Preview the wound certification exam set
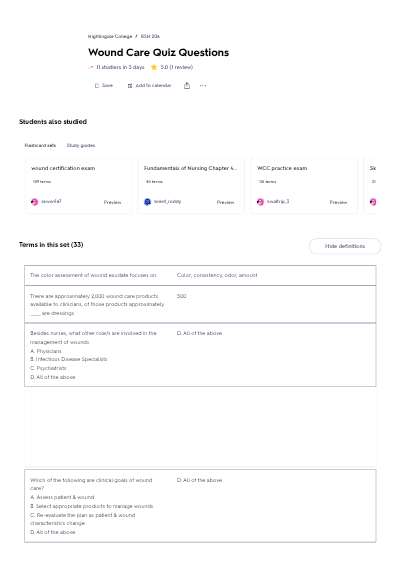400x565 pixels. coord(112,202)
